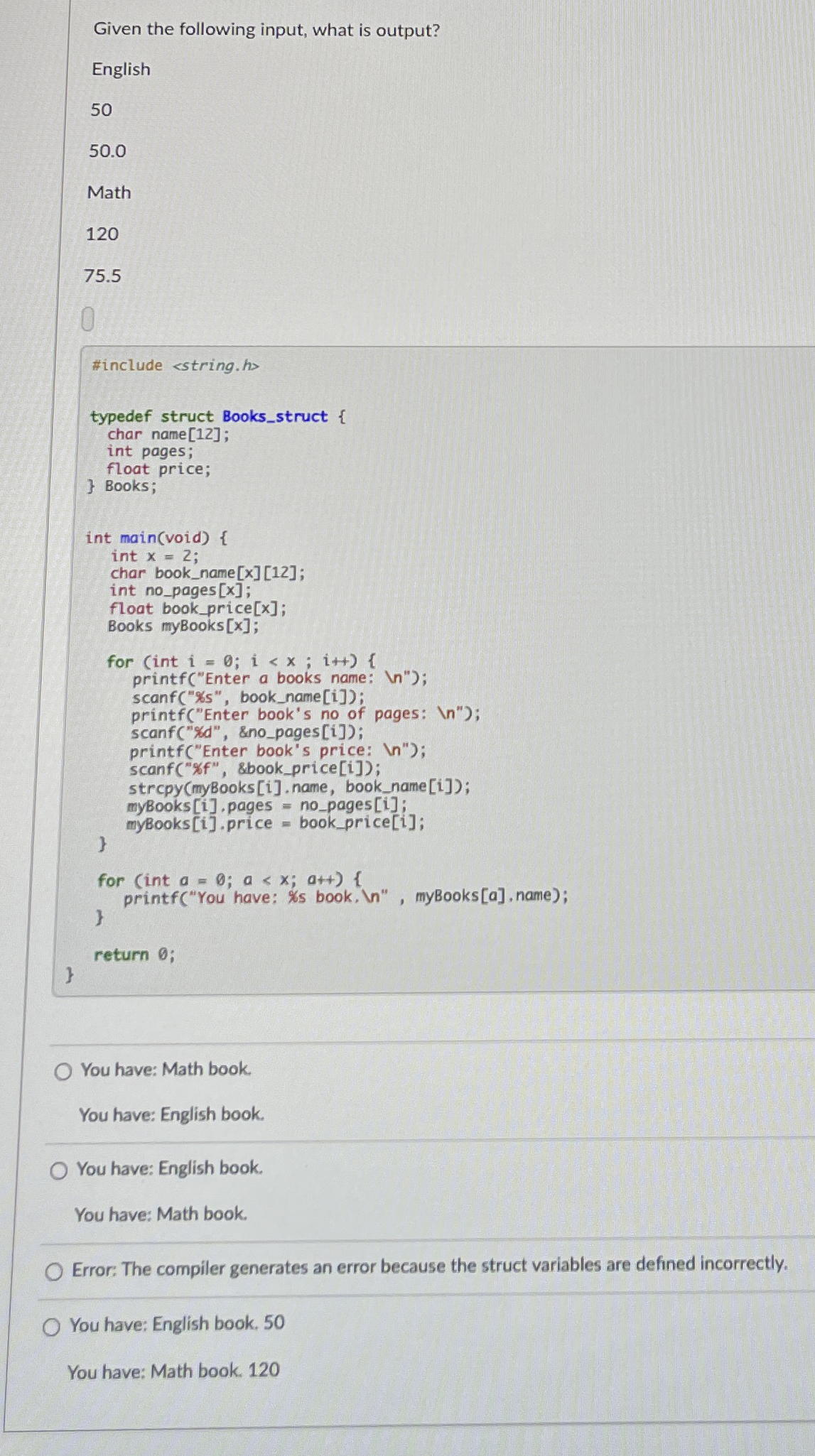
Task: Click the 'typedef struct Books_struct {' line
Action: click(218, 416)
